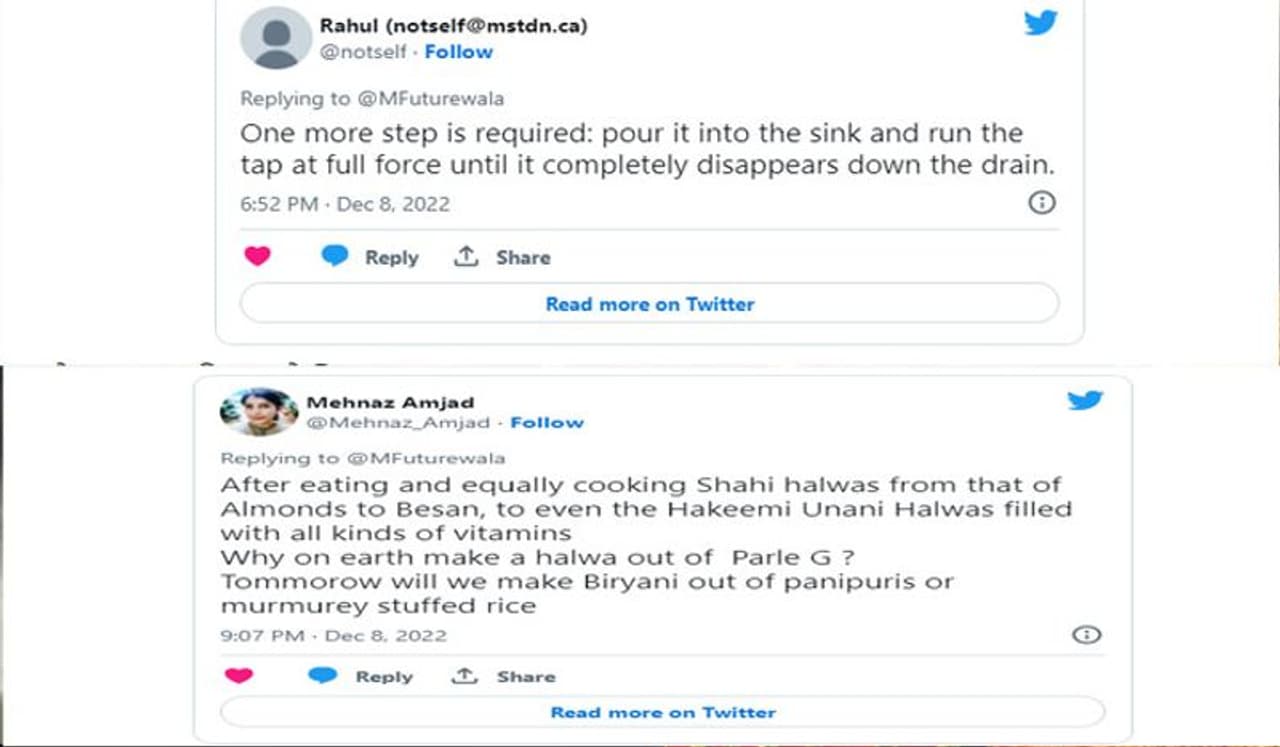Open Mehnaz Amjad's profile photo
Image resolution: width=1280 pixels, height=747 pixels.
258,411
